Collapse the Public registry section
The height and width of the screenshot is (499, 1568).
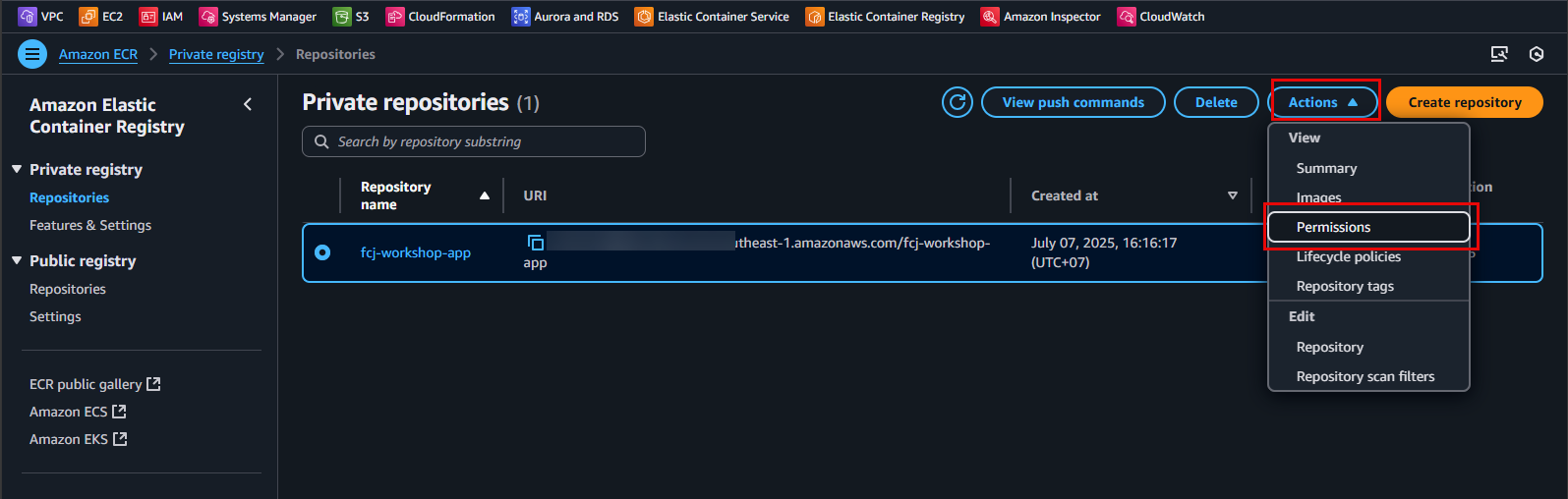pyautogui.click(x=17, y=260)
